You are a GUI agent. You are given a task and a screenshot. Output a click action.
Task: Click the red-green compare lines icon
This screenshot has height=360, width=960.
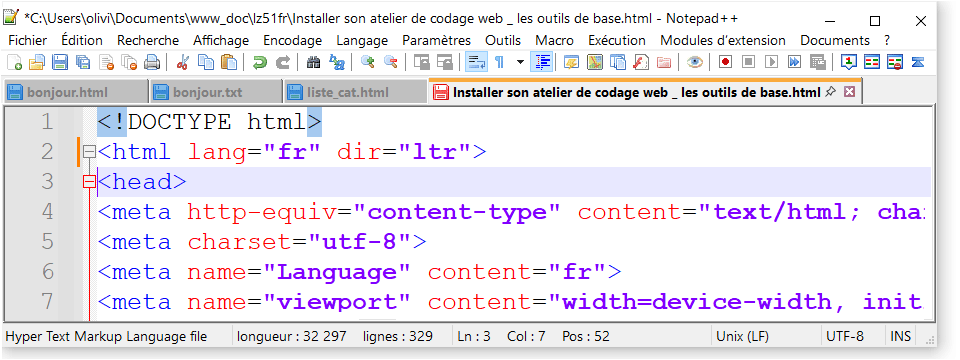click(871, 62)
